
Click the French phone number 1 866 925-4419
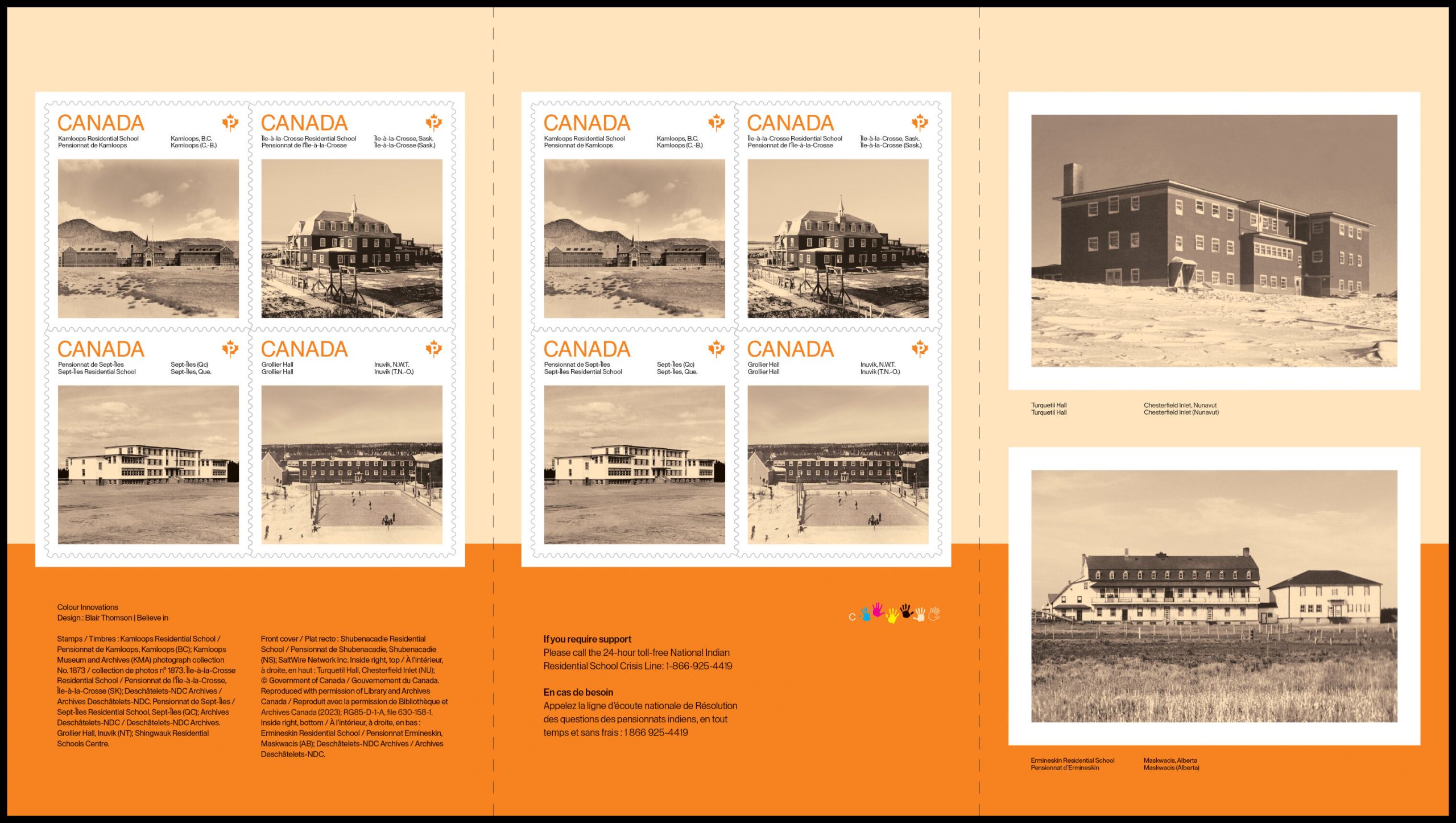(x=656, y=733)
